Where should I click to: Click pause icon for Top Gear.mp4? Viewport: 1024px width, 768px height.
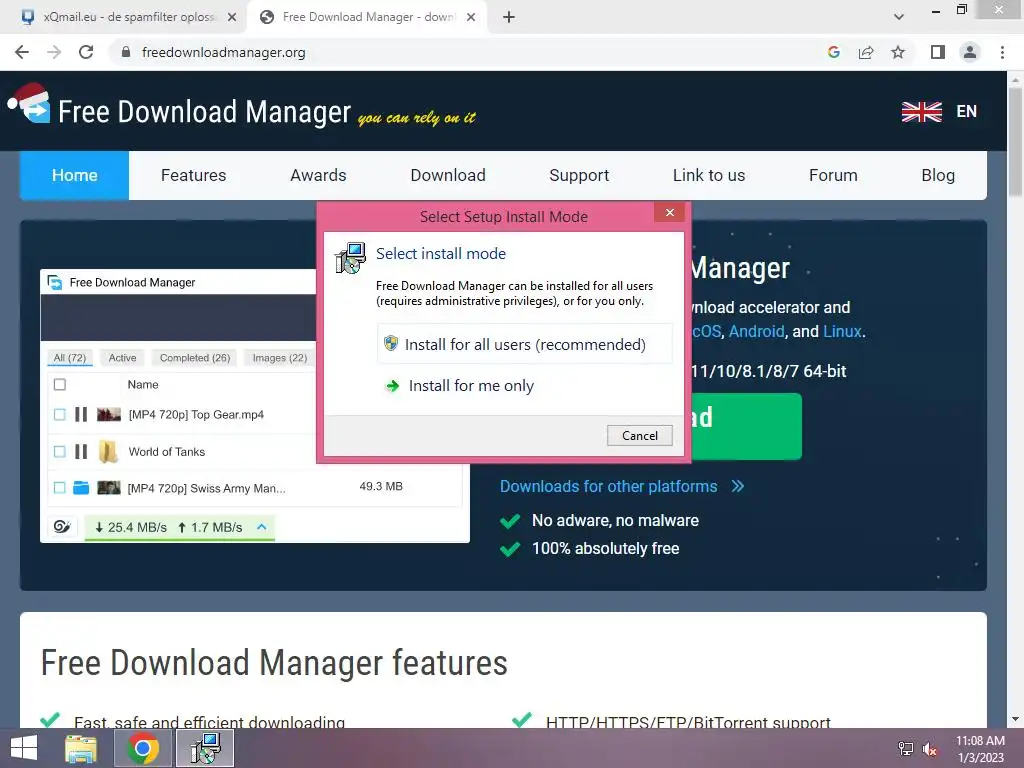(81, 415)
